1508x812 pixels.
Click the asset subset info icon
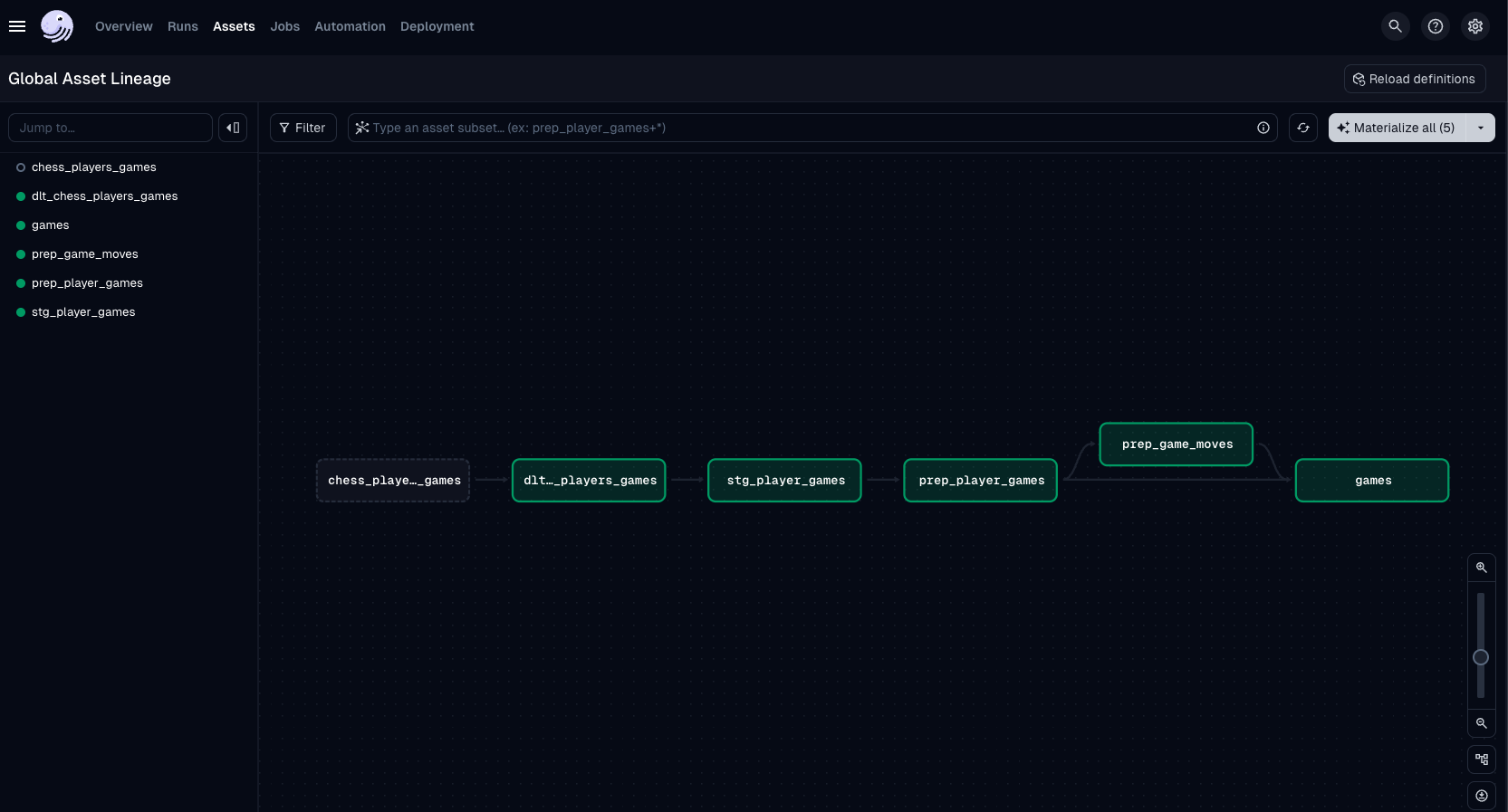pos(1263,128)
